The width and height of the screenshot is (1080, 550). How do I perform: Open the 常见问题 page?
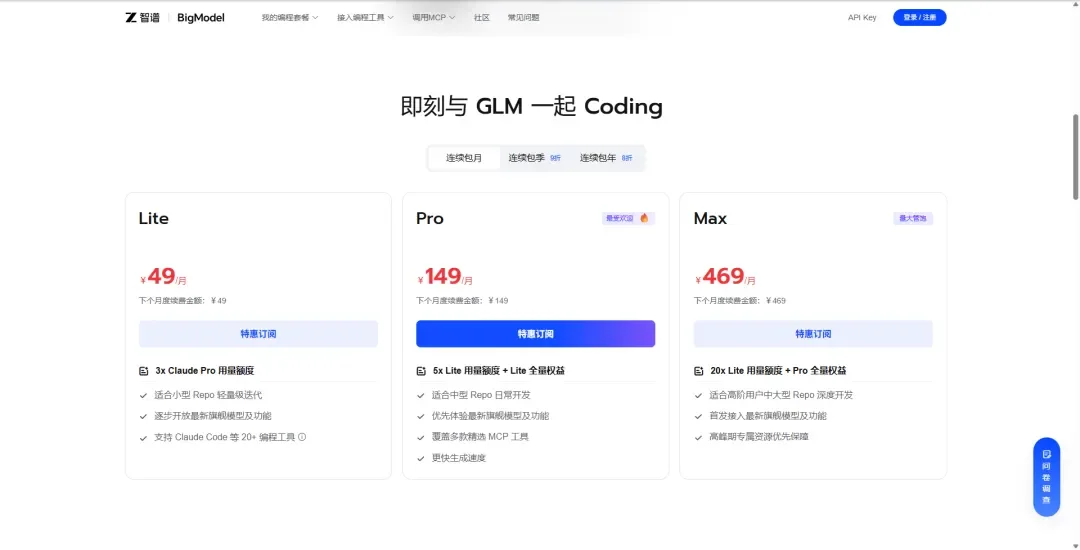click(x=523, y=17)
